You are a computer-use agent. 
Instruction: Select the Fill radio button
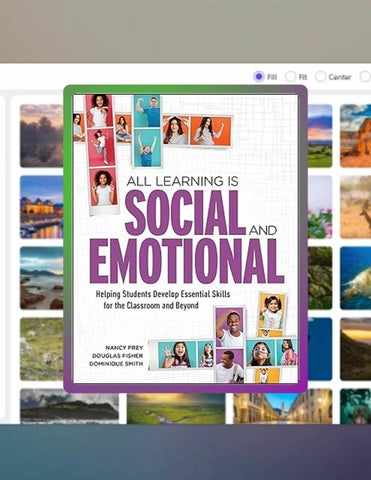[258, 77]
